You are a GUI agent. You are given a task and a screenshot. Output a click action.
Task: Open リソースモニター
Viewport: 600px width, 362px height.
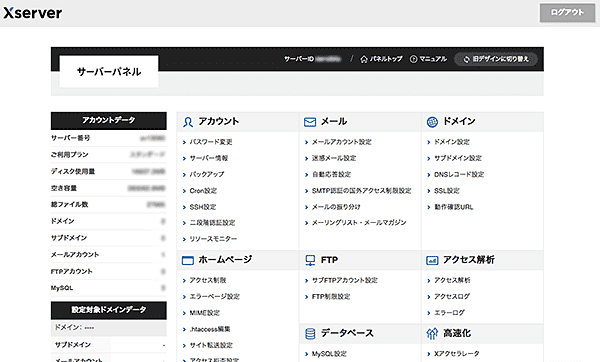(x=213, y=239)
